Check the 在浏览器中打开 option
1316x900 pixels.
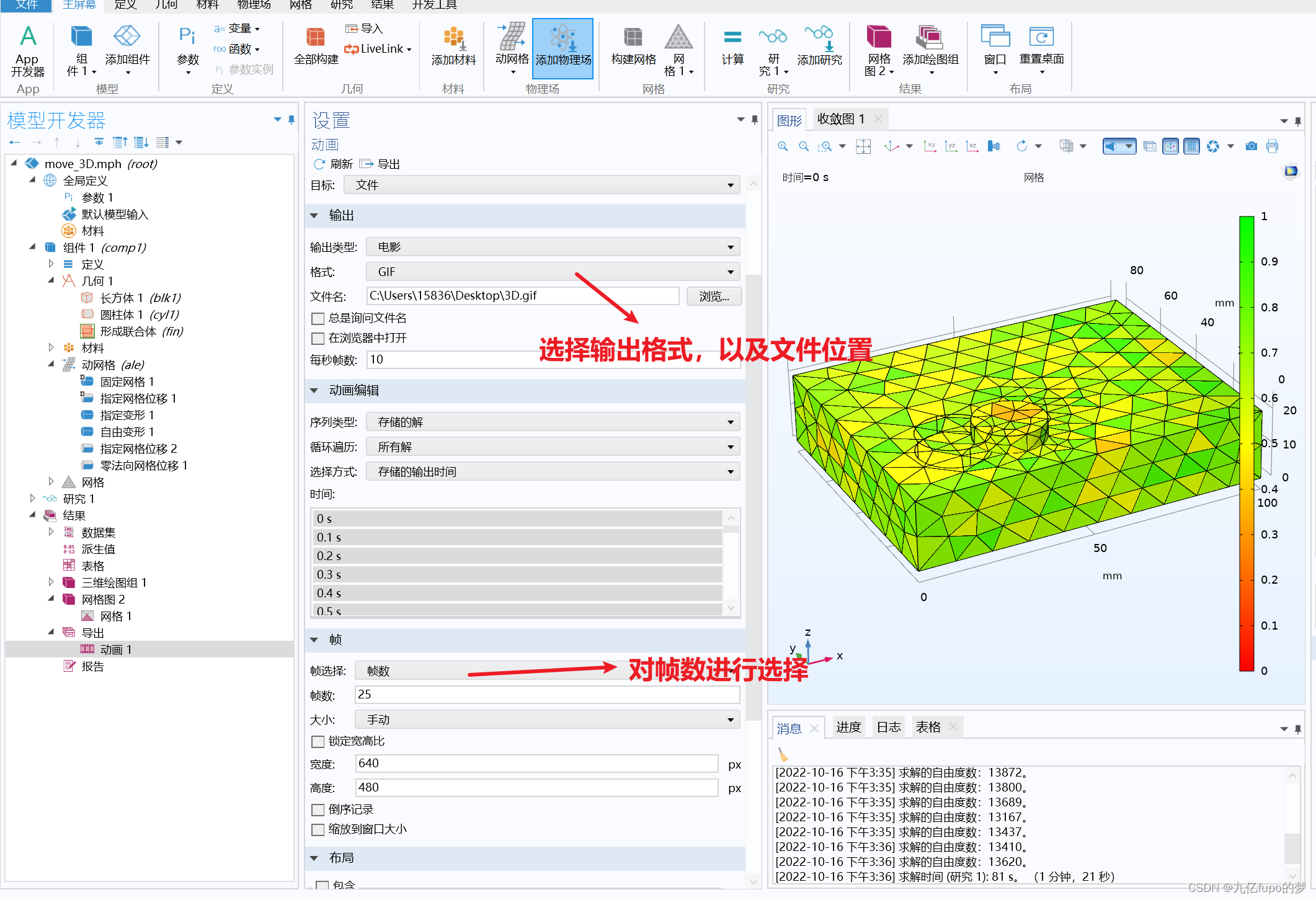[318, 339]
